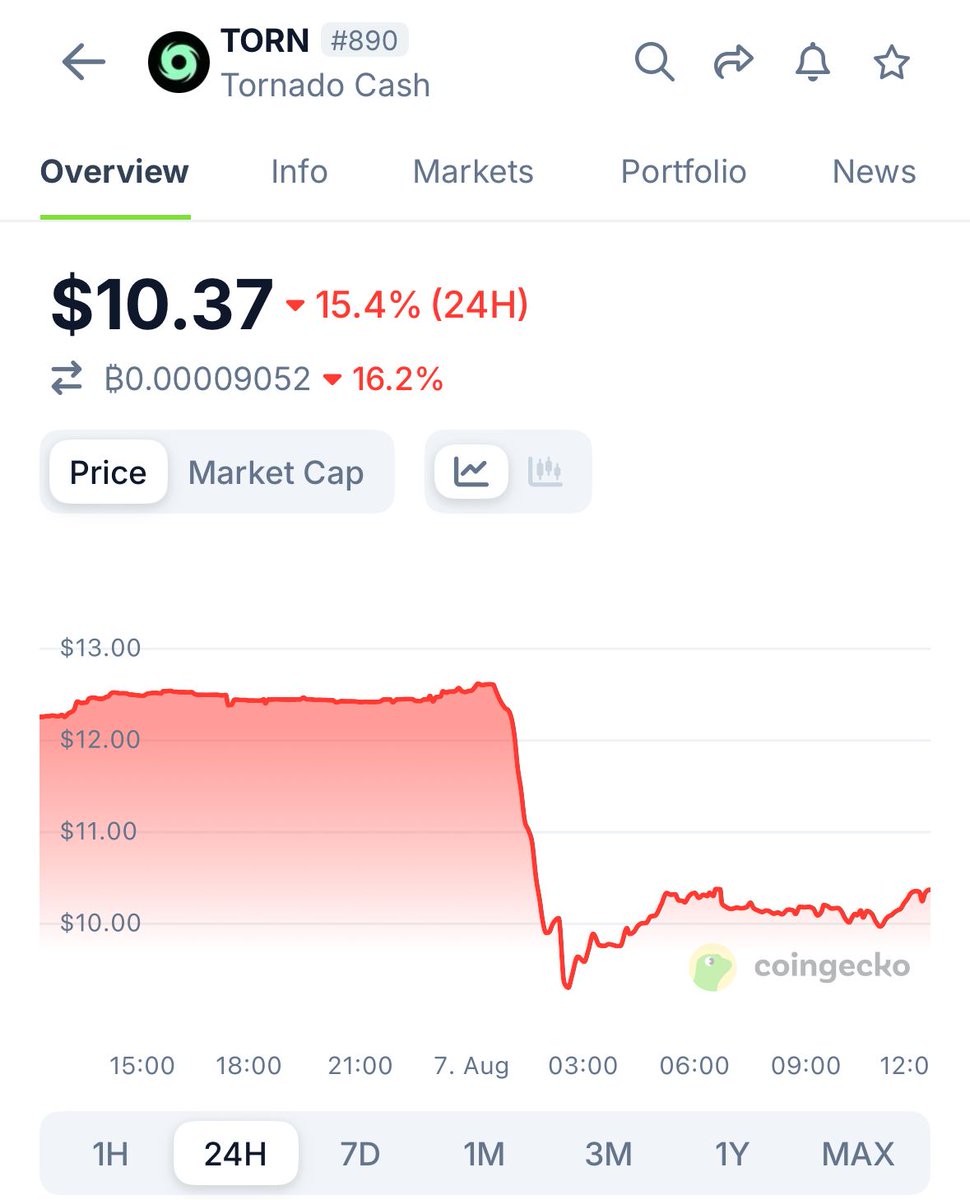Select the 1H time range
Screen dimensions: 970x1200
point(110,1154)
